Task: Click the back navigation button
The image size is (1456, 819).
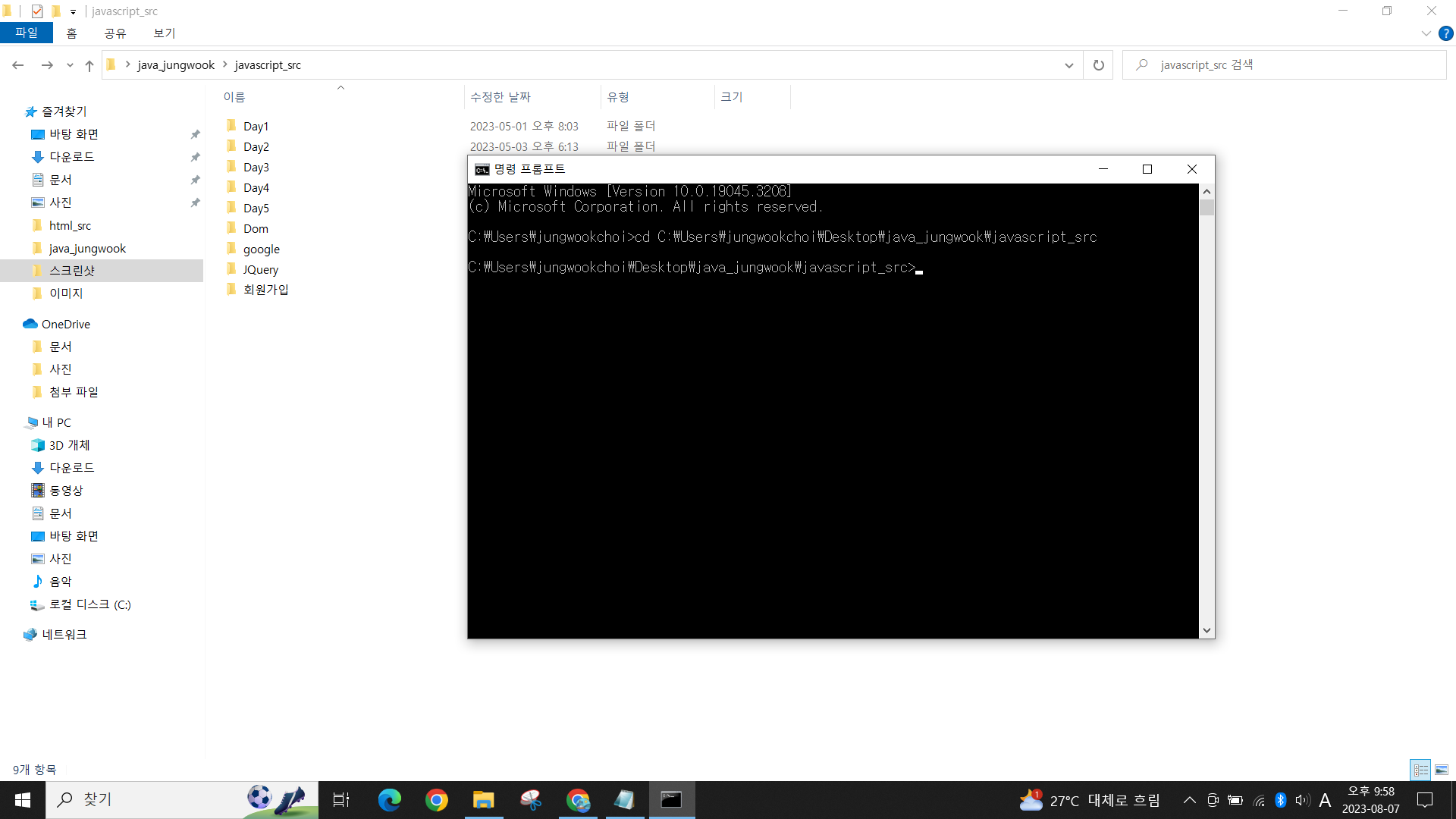Action: 18,65
